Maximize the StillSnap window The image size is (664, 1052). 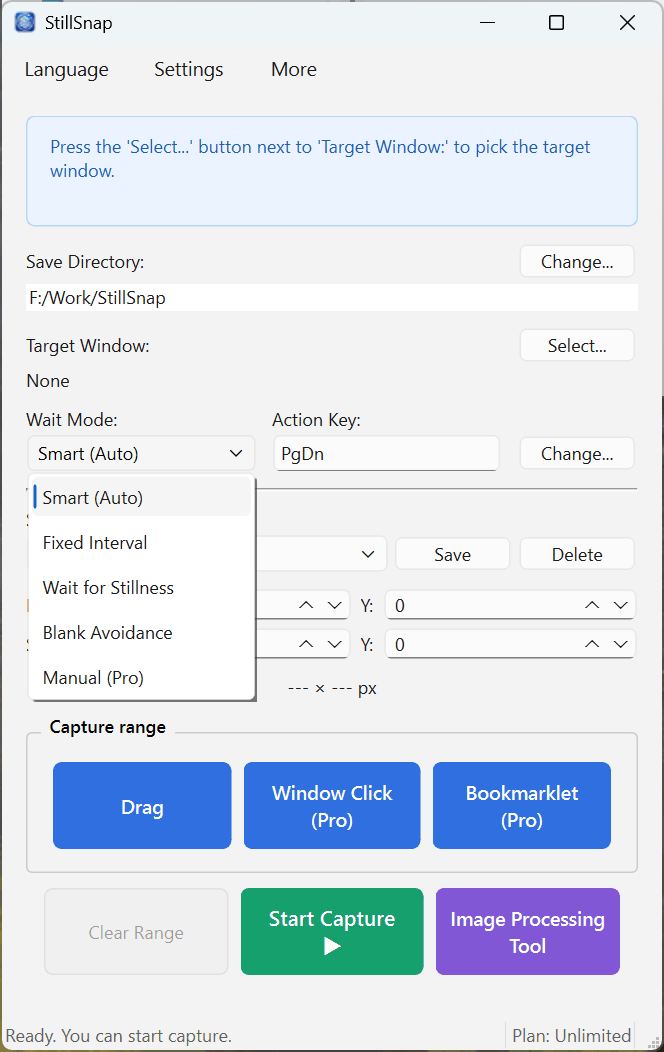point(557,23)
